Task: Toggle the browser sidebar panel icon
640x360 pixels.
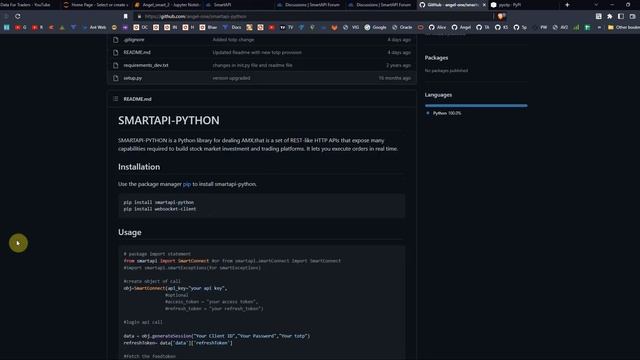Action: click(x=621, y=16)
